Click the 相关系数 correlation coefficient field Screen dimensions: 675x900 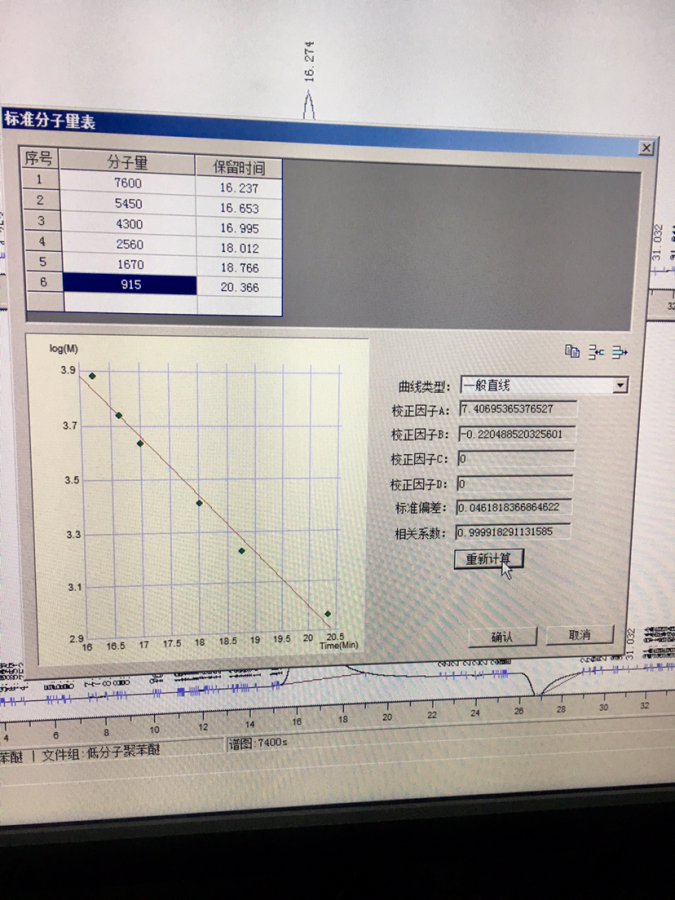[513, 532]
